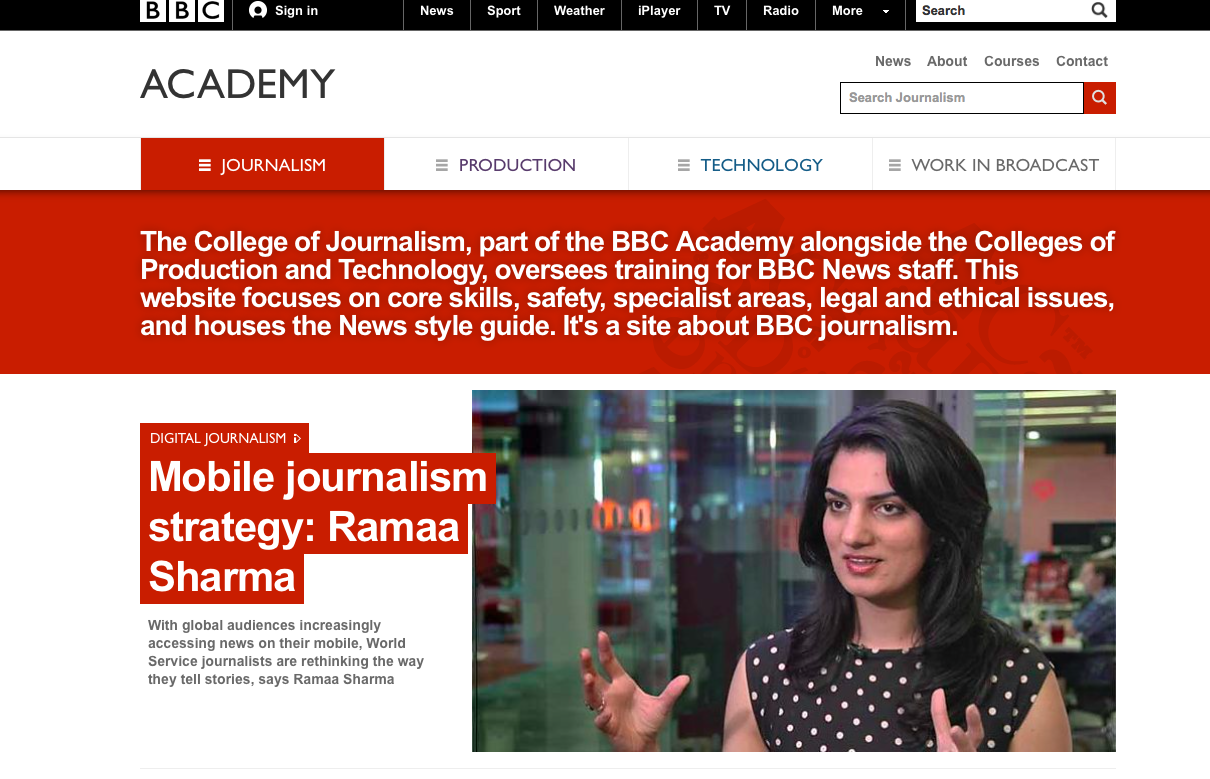This screenshot has height=779, width=1210.
Task: Open the Mobile journalism strategy headline
Action: click(318, 527)
